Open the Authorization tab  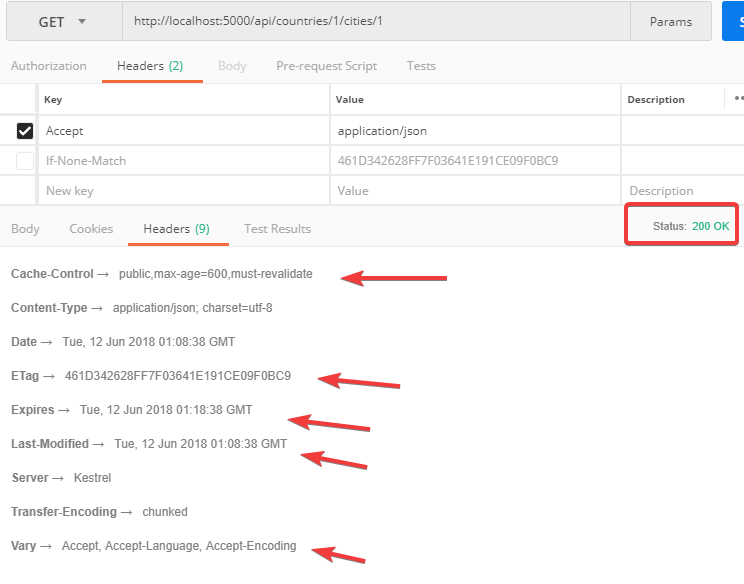pos(48,66)
